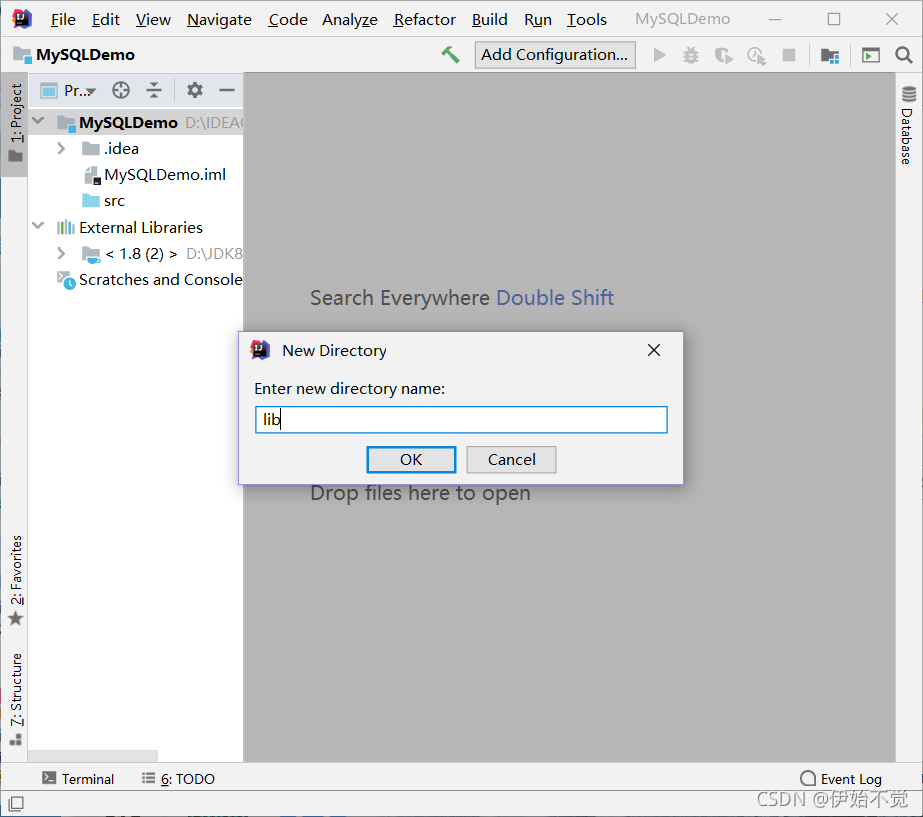Click the Profiler run icon
Viewport: 923px width, 817px height.
tap(756, 56)
